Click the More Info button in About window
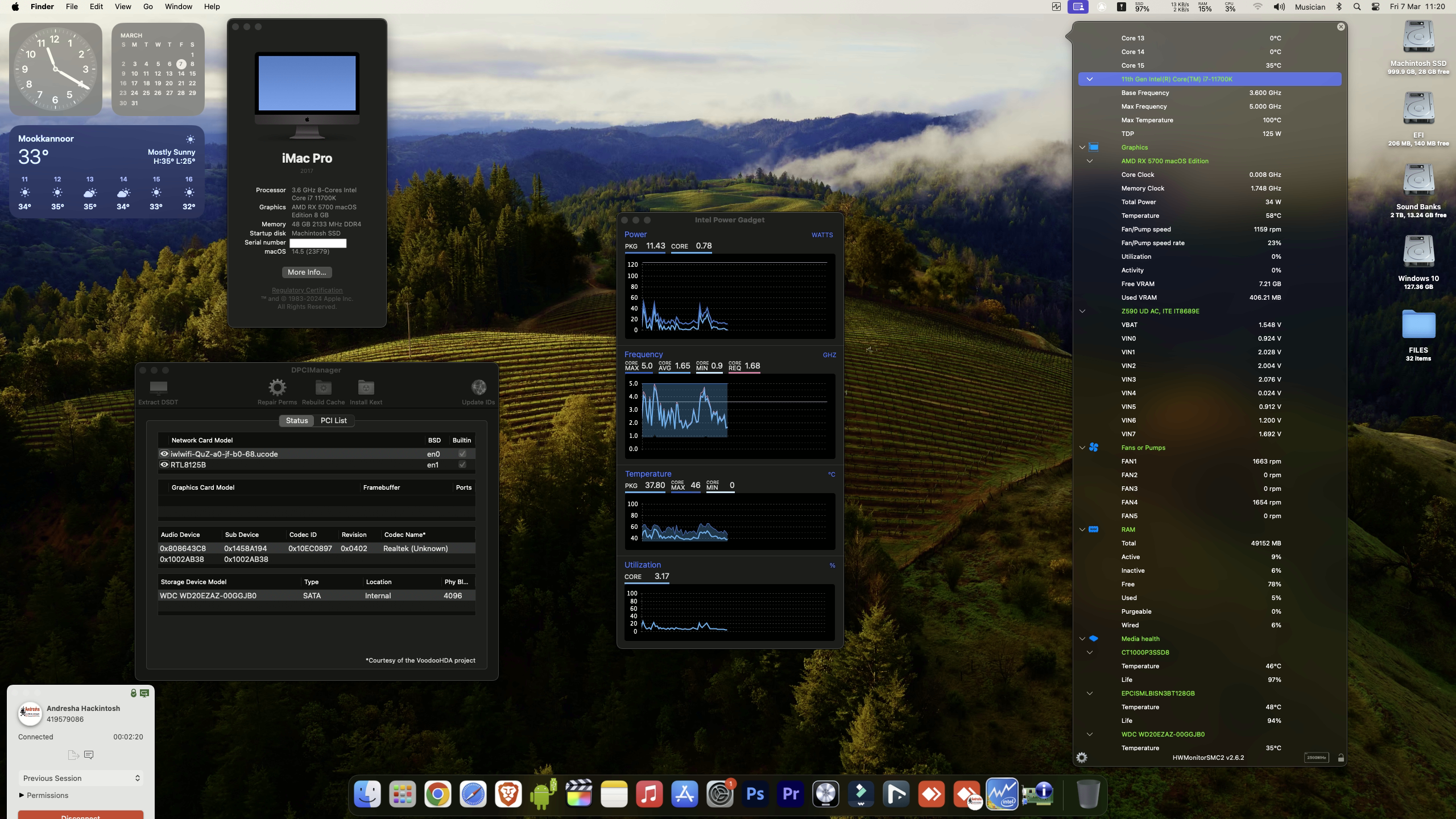Viewport: 1456px width, 819px height. click(x=307, y=272)
